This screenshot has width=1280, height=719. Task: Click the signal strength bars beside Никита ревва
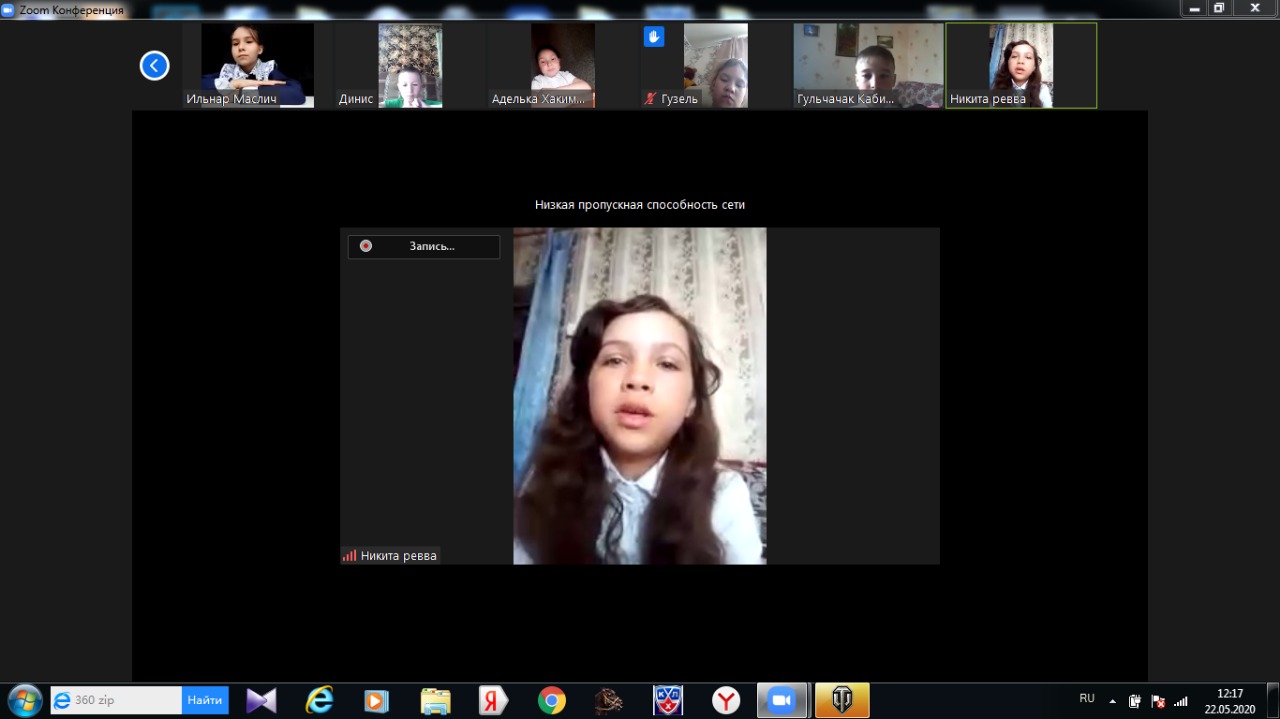[349, 556]
